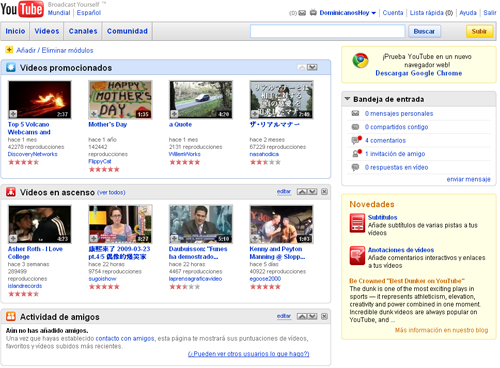This screenshot has width=500, height=368.
Task: Click the Videos en ascenso module icon
Action: point(11,192)
